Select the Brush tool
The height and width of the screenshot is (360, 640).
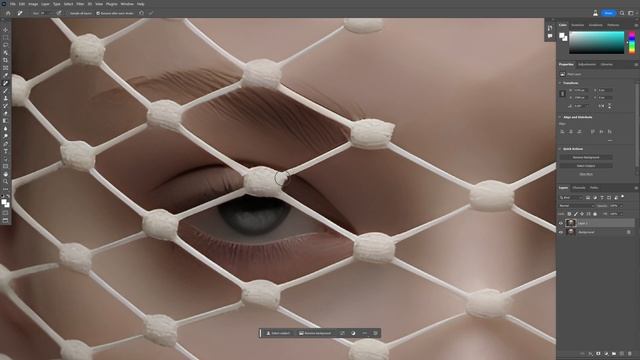[x=5, y=91]
